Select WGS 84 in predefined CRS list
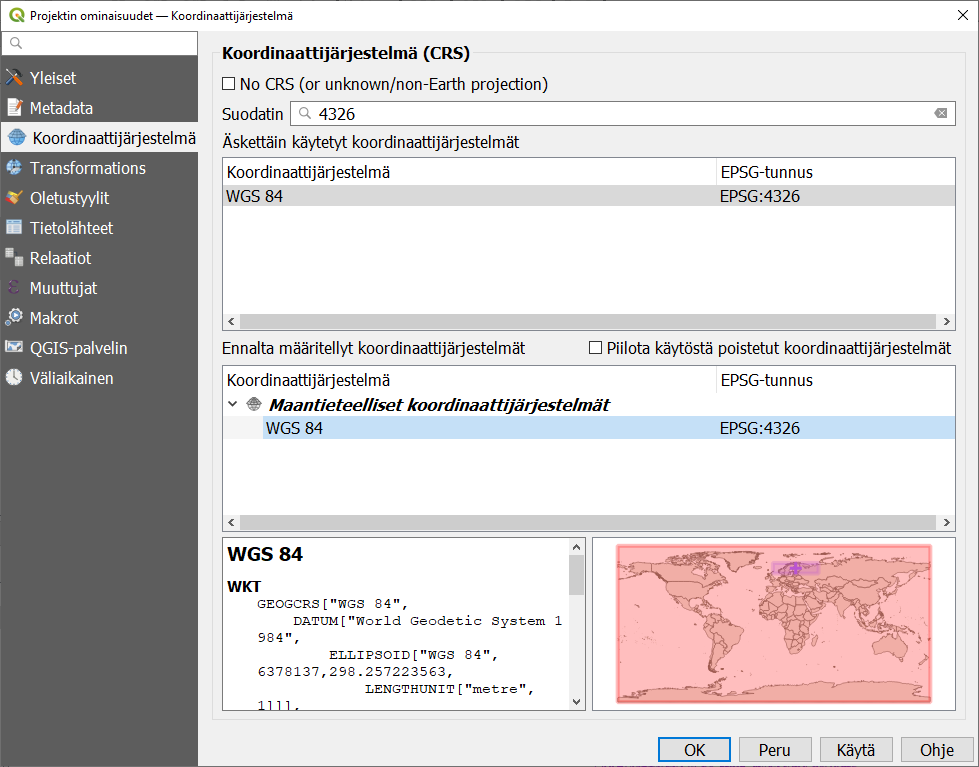The width and height of the screenshot is (979, 767). pos(294,428)
